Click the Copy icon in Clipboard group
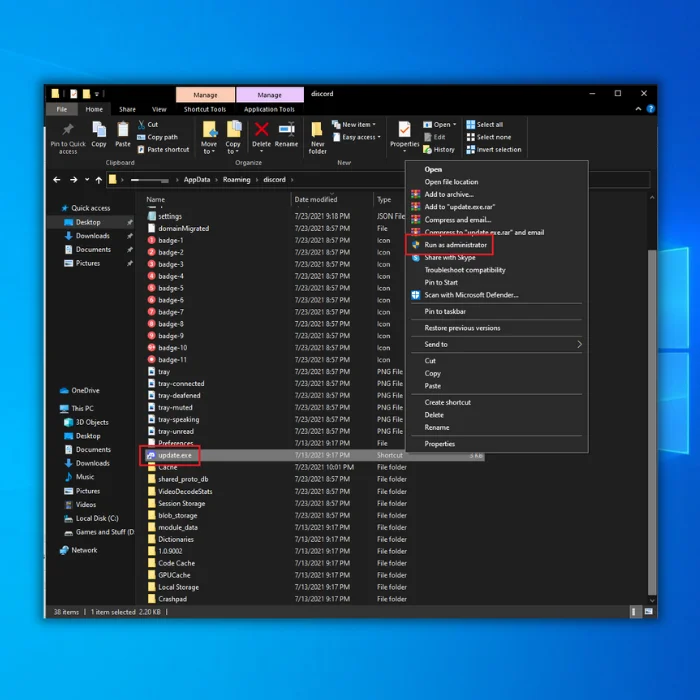The width and height of the screenshot is (700, 700). (x=99, y=130)
